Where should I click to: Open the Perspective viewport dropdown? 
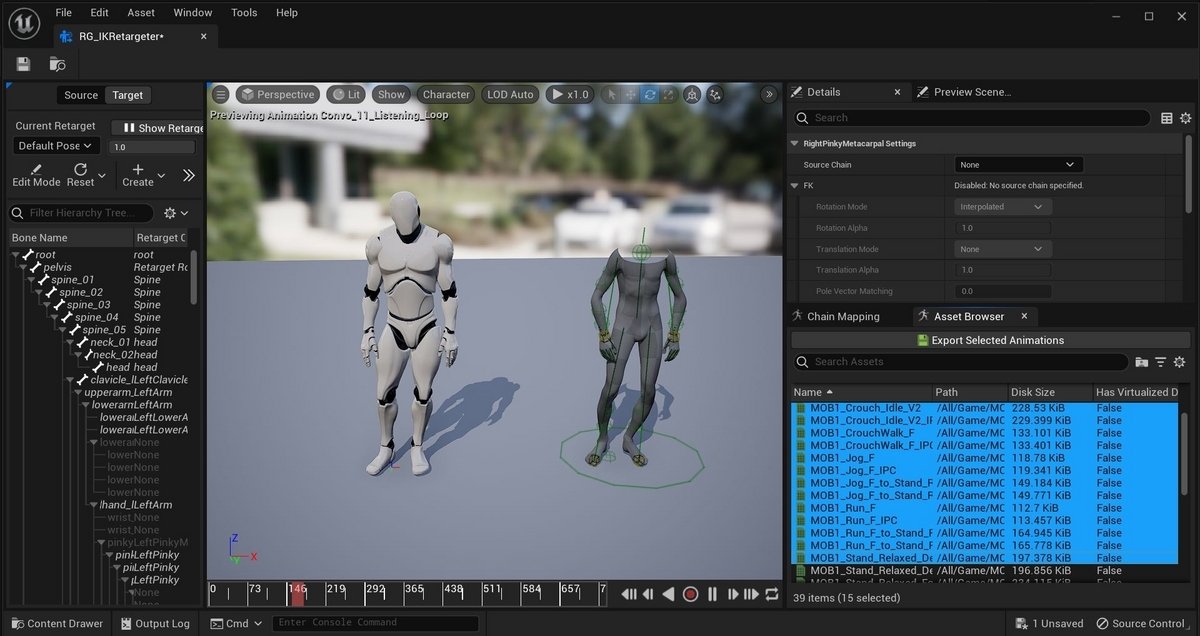click(x=278, y=94)
